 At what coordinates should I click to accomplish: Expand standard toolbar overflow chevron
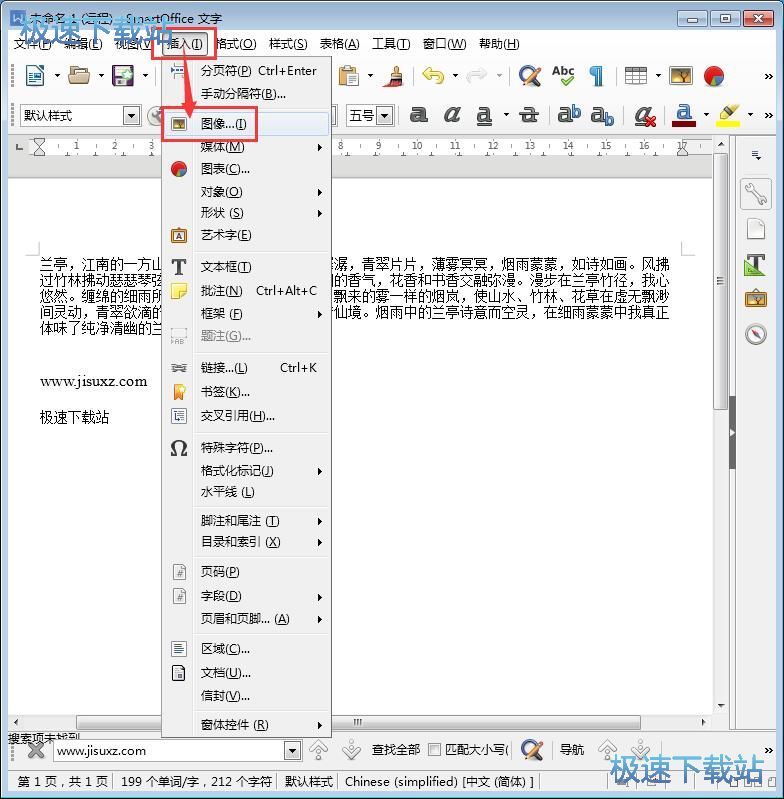pos(769,76)
